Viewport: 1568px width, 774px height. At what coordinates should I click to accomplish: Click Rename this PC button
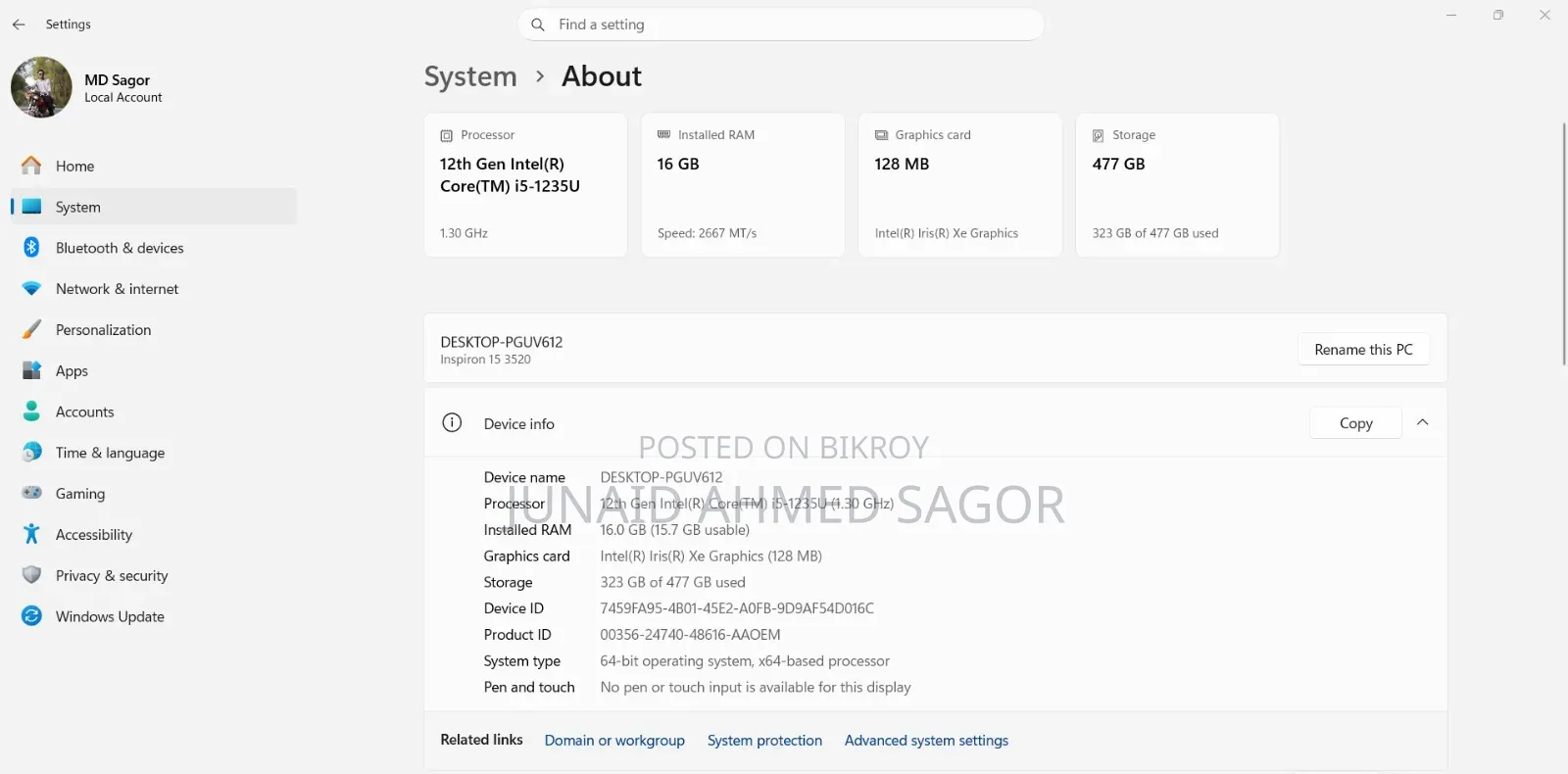tap(1363, 350)
